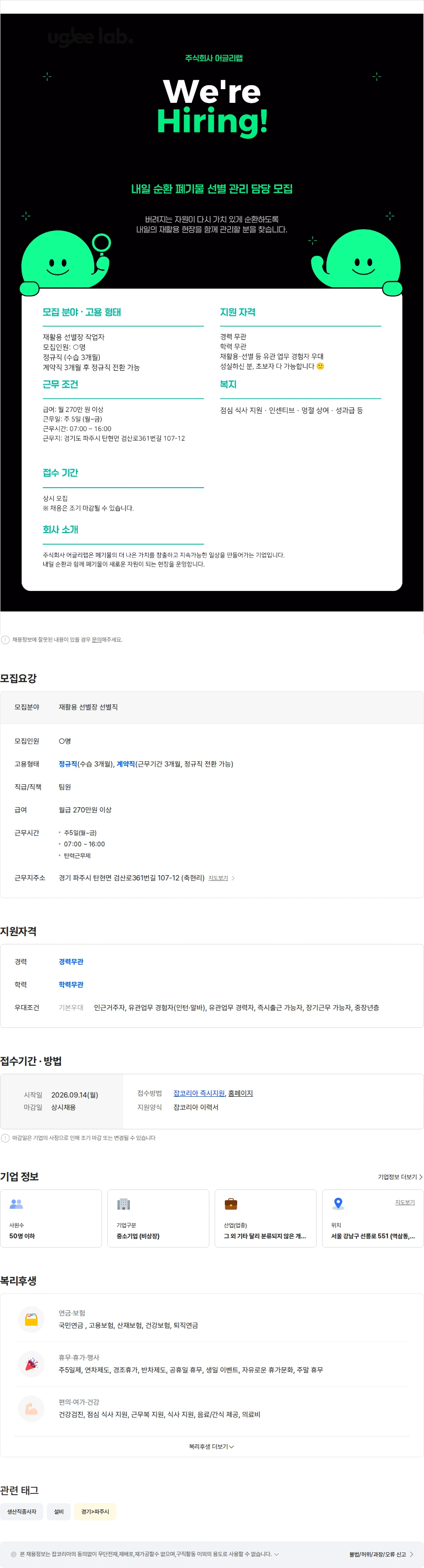Click 지도보기 in 위치 card
The image size is (424, 1568).
point(405,1202)
